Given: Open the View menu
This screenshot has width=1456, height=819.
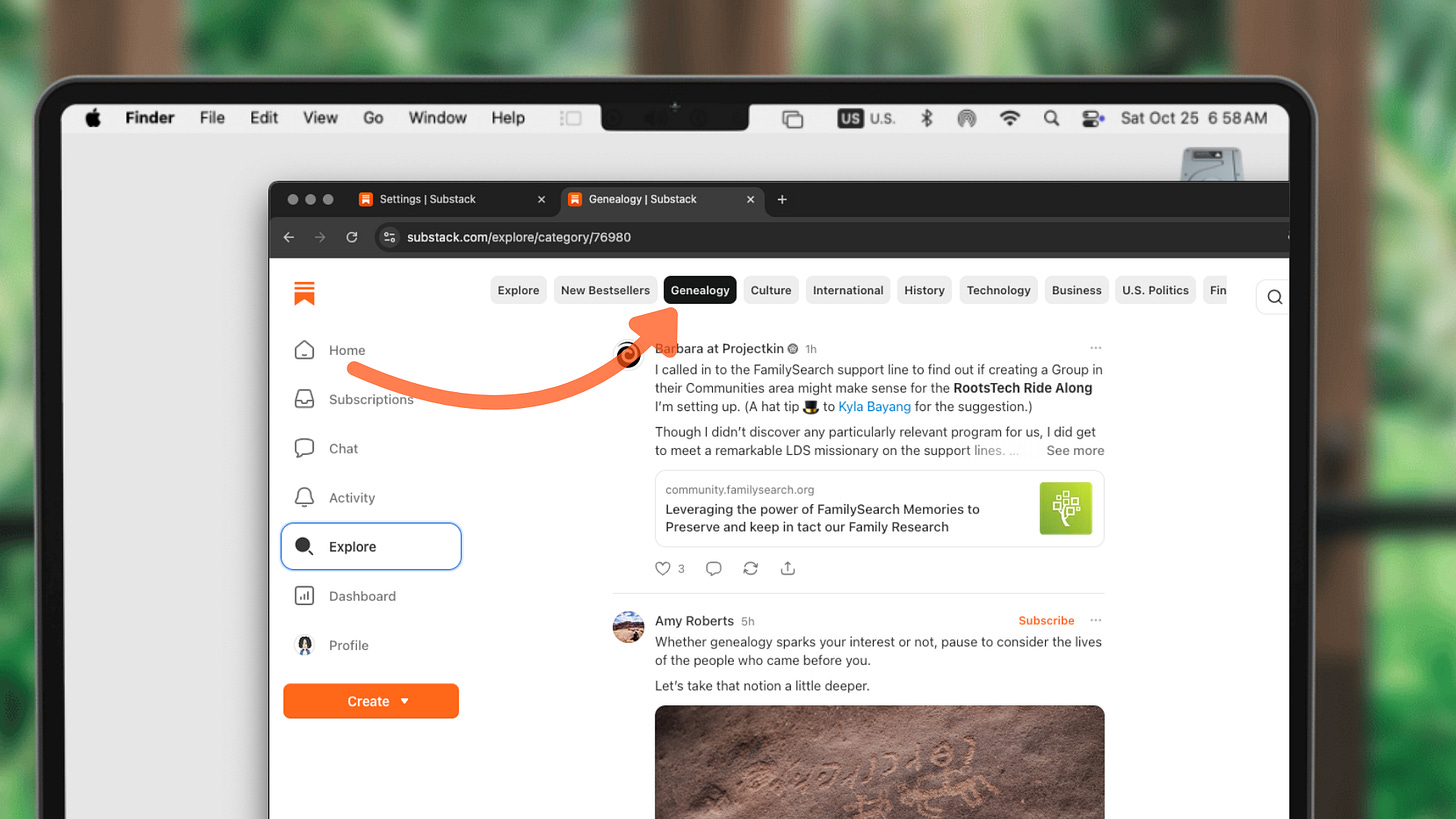Looking at the screenshot, I should (320, 118).
